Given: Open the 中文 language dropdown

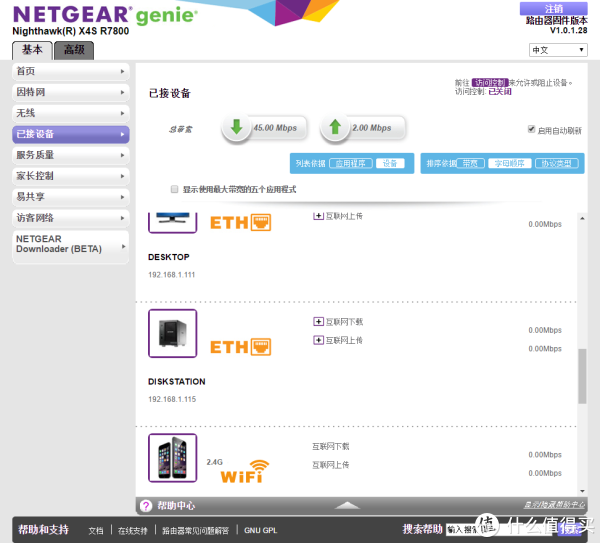Looking at the screenshot, I should pos(558,50).
